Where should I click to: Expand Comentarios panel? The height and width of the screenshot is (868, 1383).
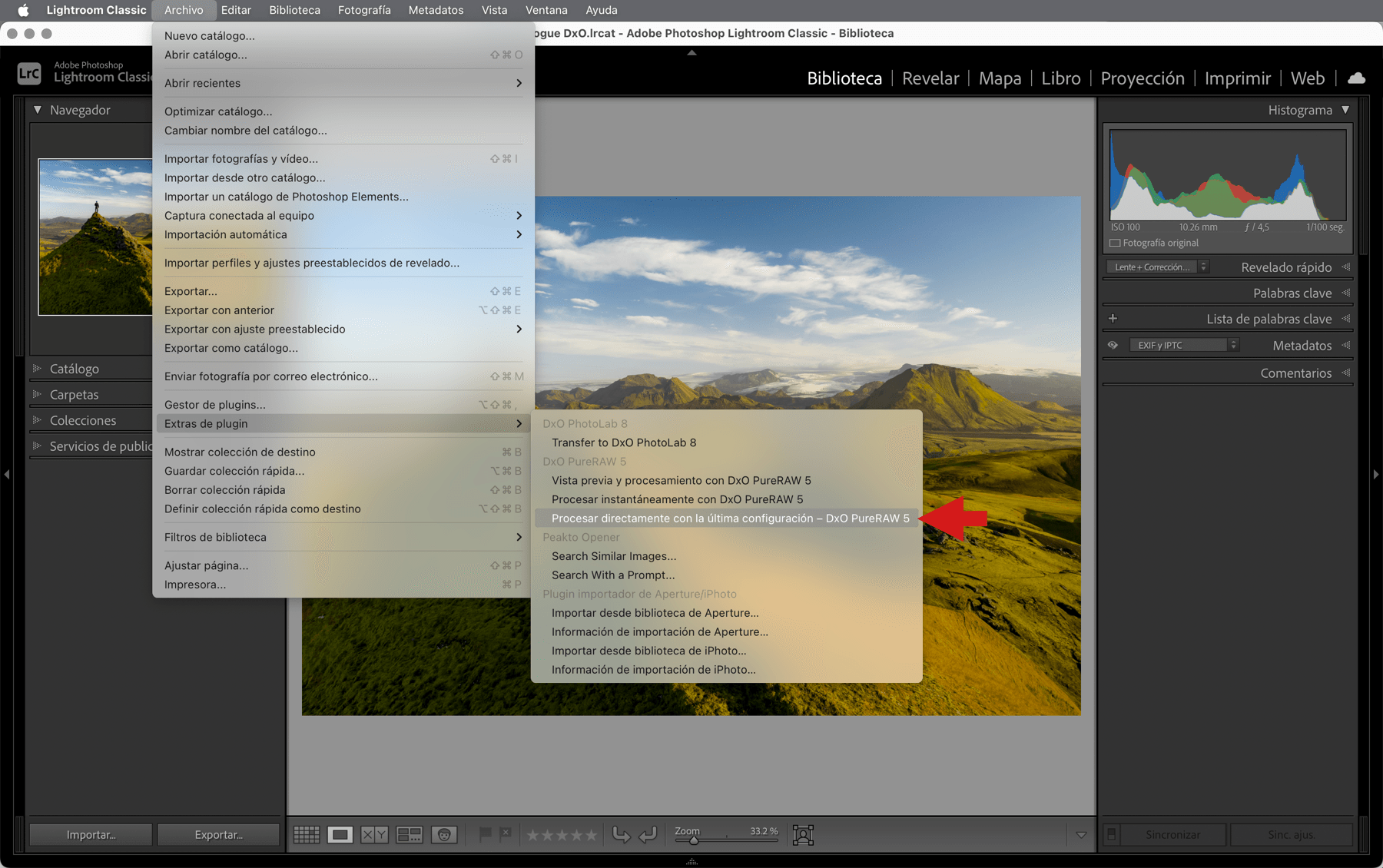coord(1346,373)
